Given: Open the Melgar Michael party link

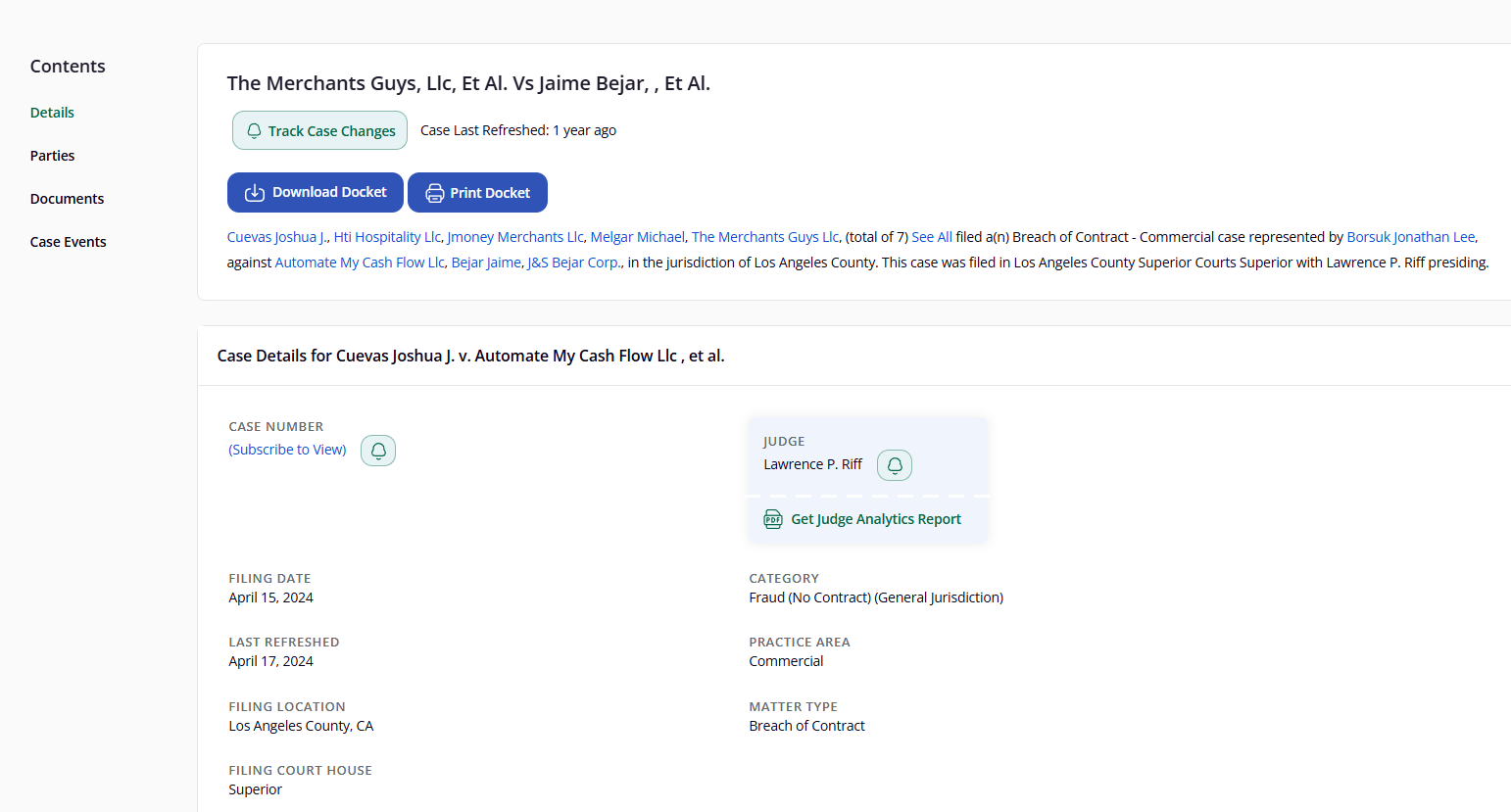Looking at the screenshot, I should pos(638,237).
